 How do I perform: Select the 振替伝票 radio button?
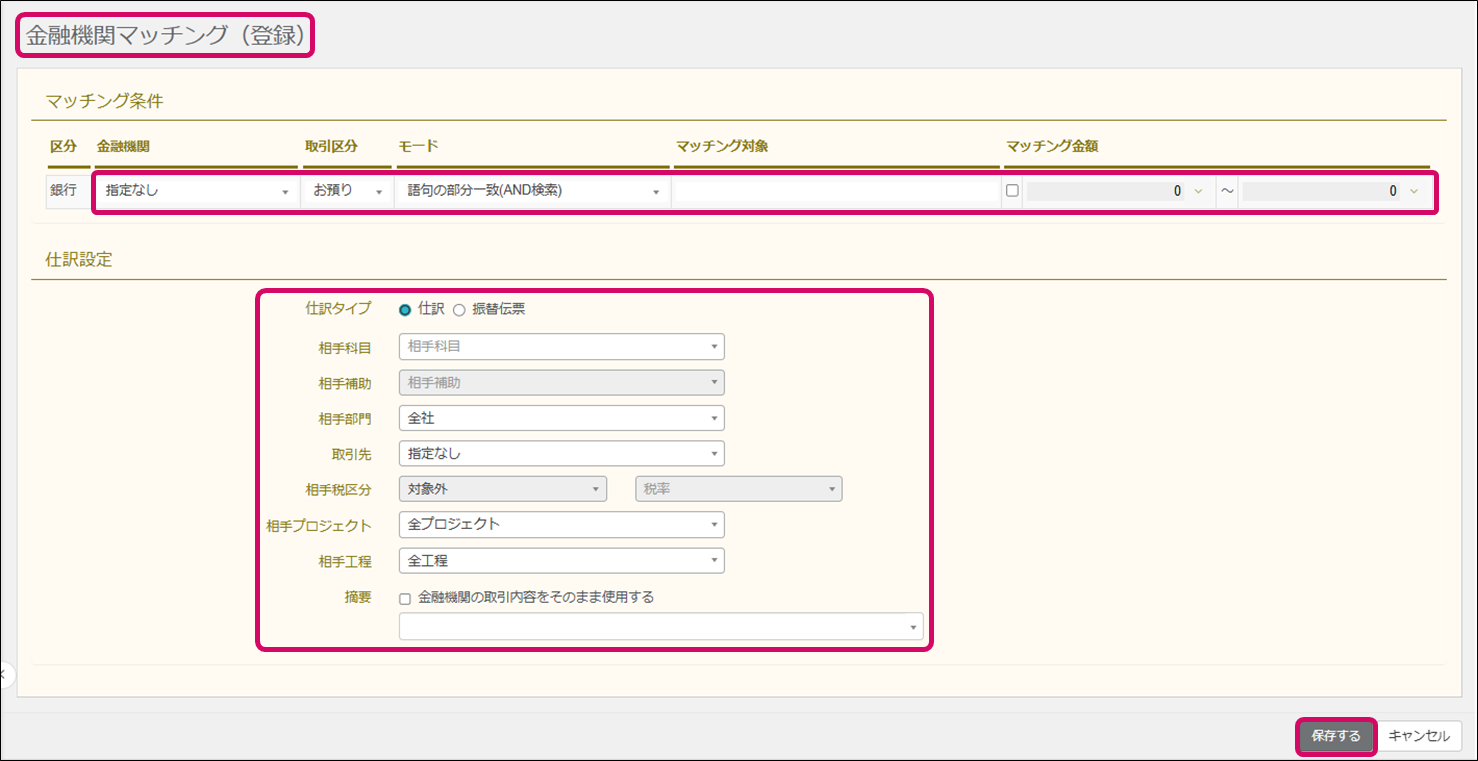tap(460, 310)
